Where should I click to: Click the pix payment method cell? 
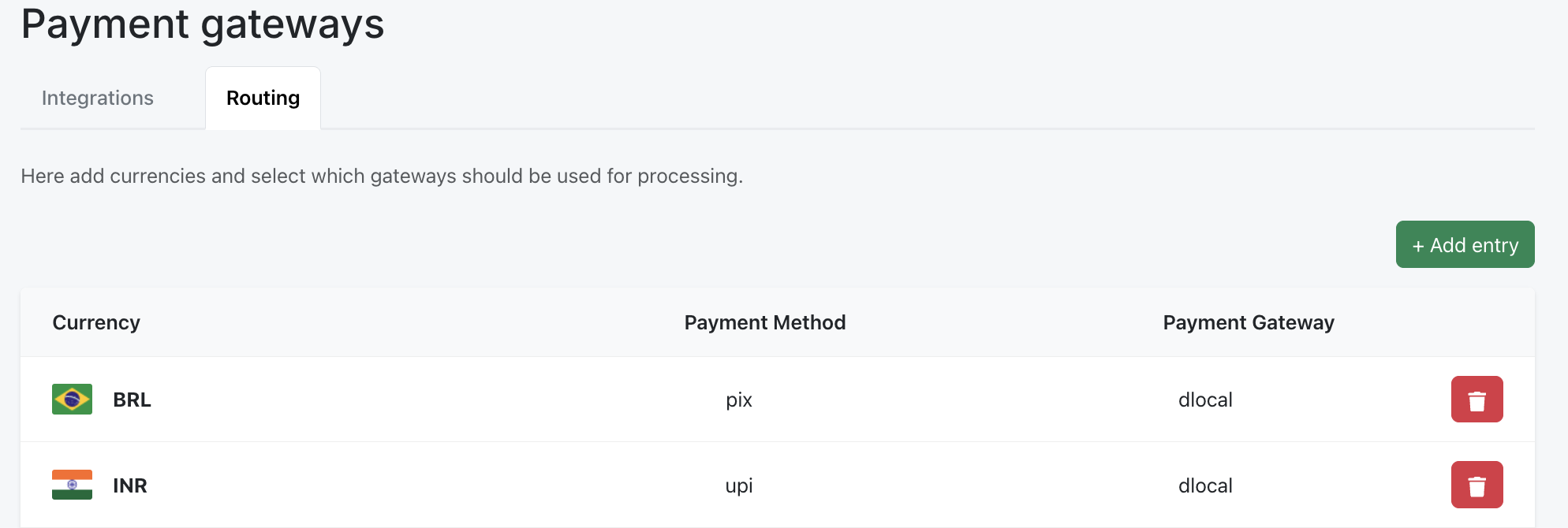[739, 400]
